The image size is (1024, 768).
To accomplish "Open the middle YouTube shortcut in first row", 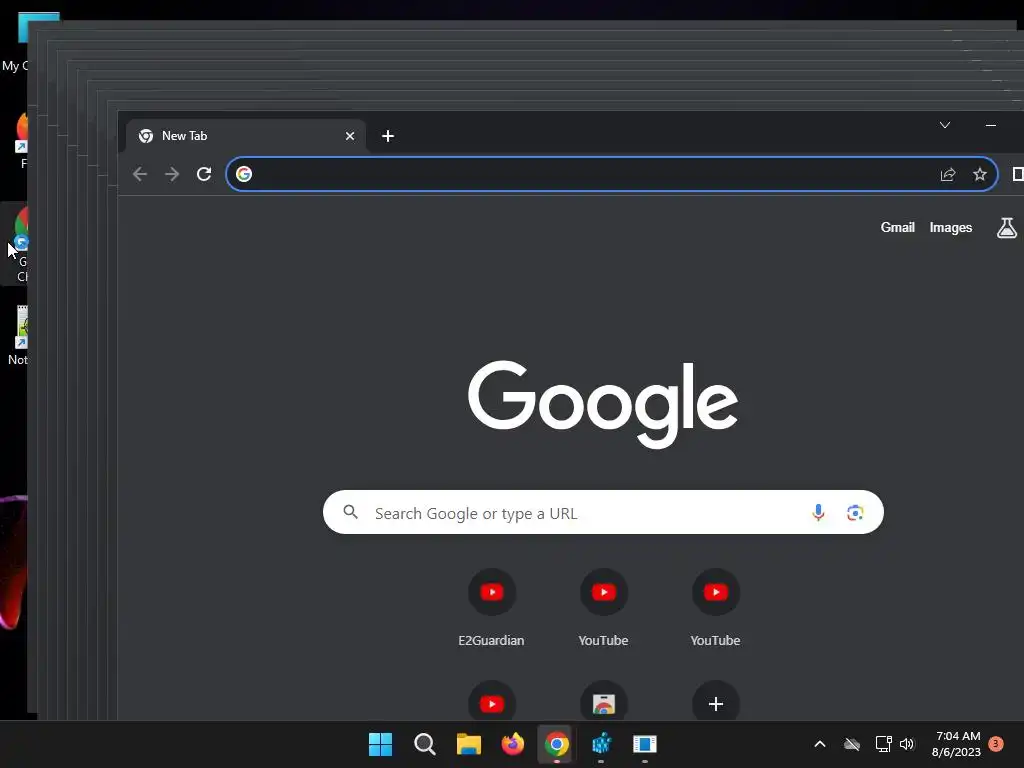I will click(603, 607).
